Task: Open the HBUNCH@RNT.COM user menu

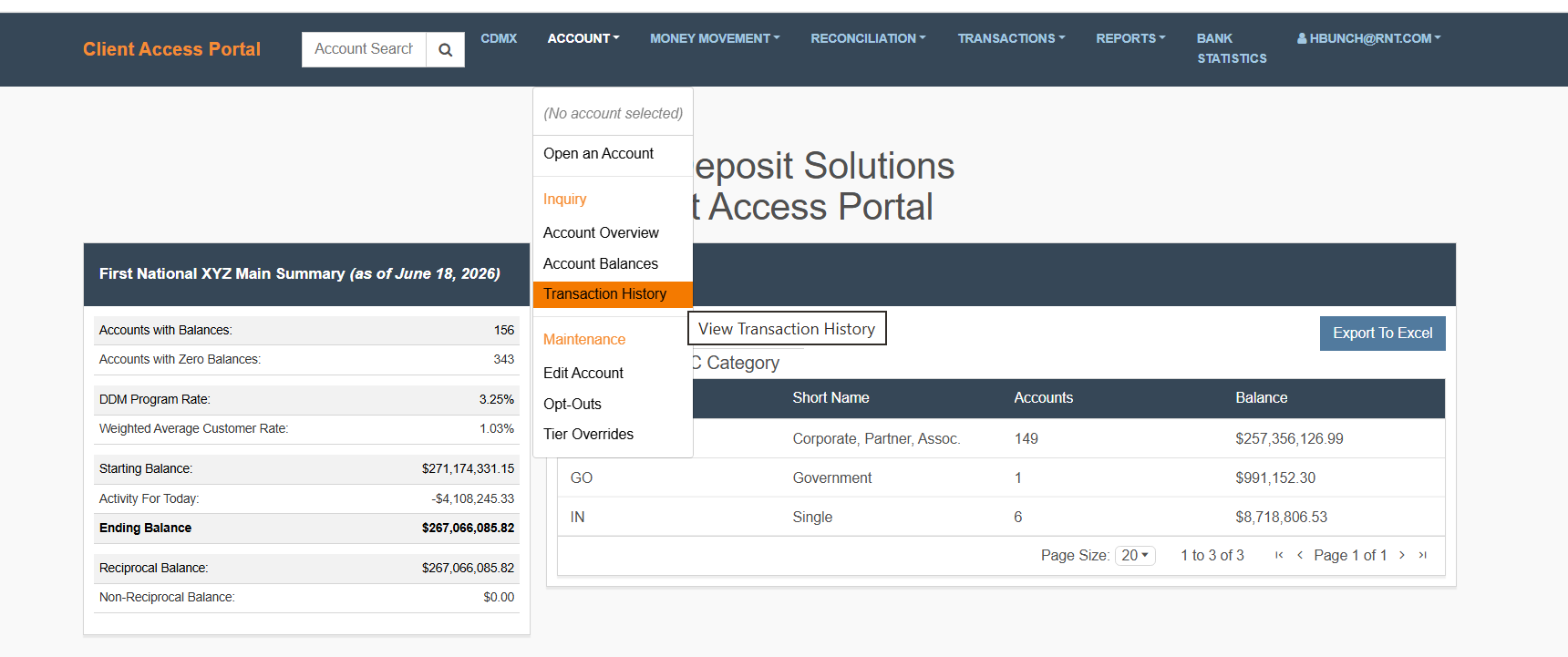Action: (x=1369, y=38)
